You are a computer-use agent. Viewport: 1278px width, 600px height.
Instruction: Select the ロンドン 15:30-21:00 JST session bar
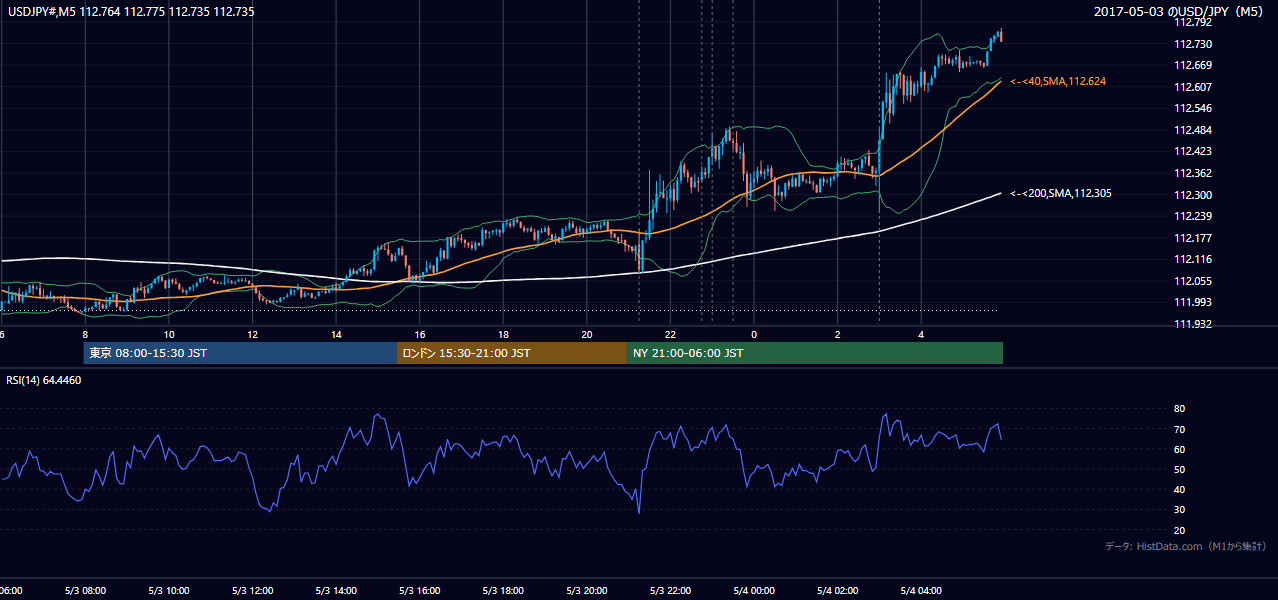(x=512, y=353)
